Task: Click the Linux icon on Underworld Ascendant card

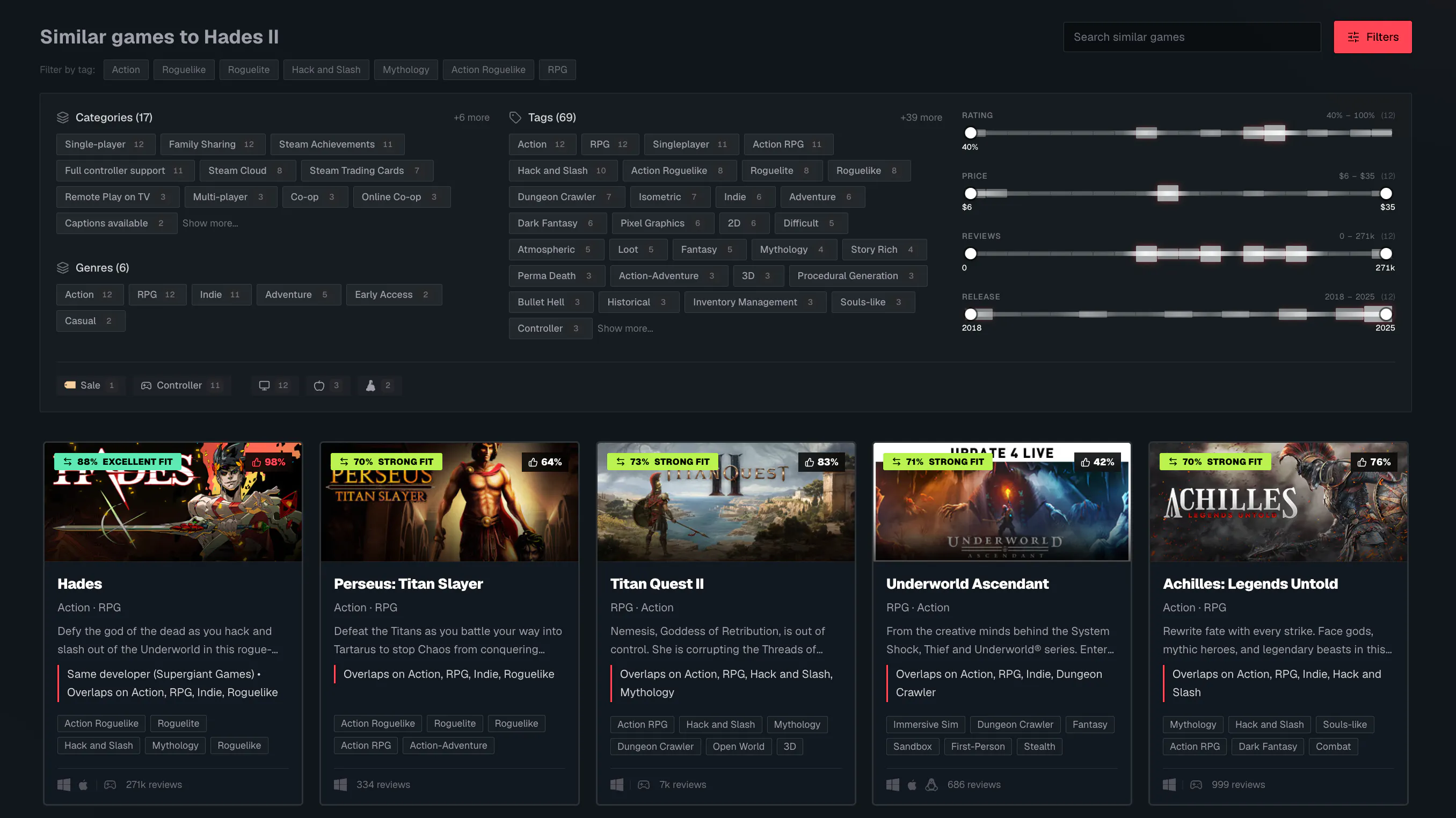Action: [931, 785]
